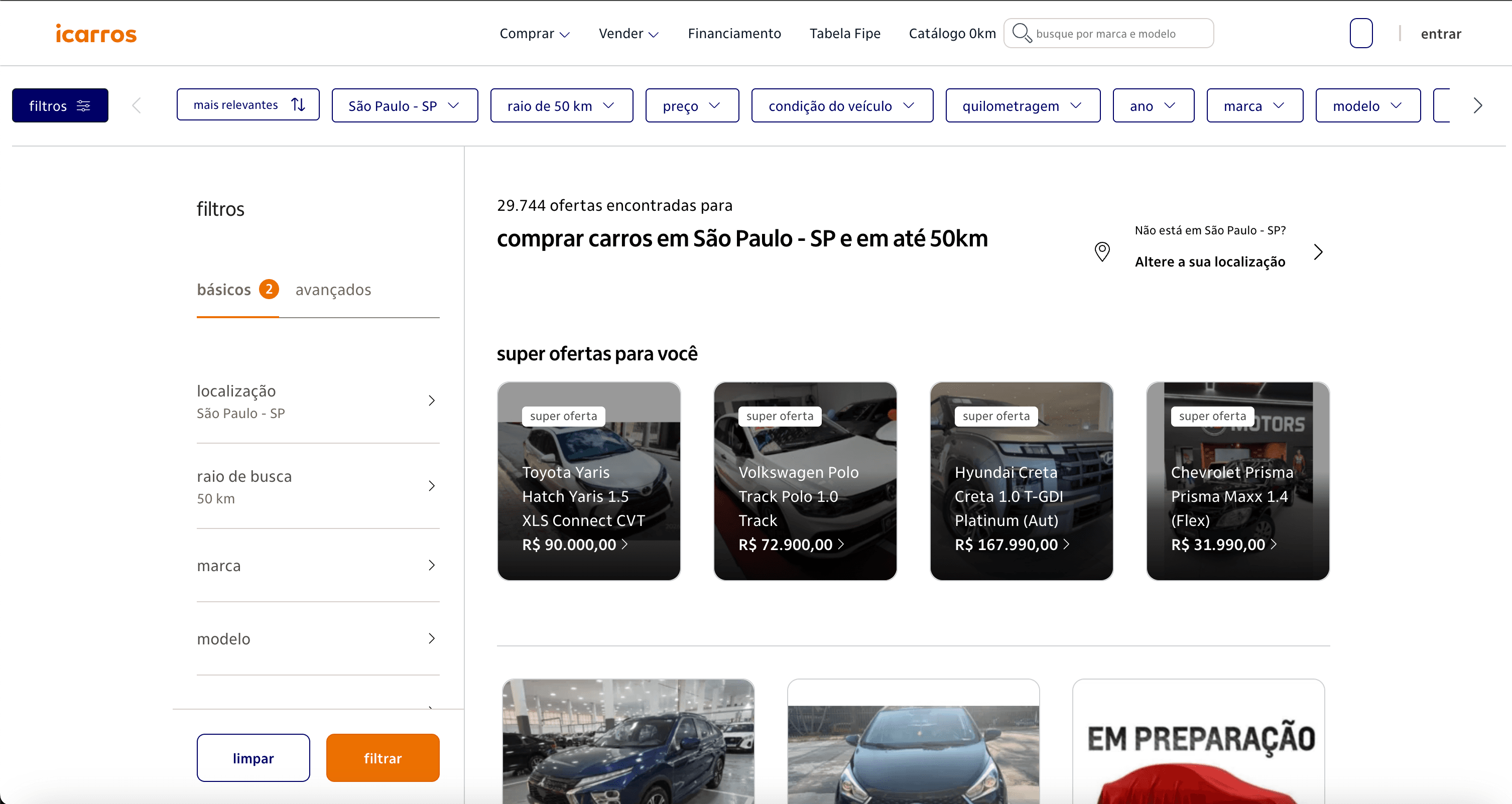1512x804 pixels.
Task: Open Volkswagen Polo Track super oferta card
Action: click(x=805, y=481)
